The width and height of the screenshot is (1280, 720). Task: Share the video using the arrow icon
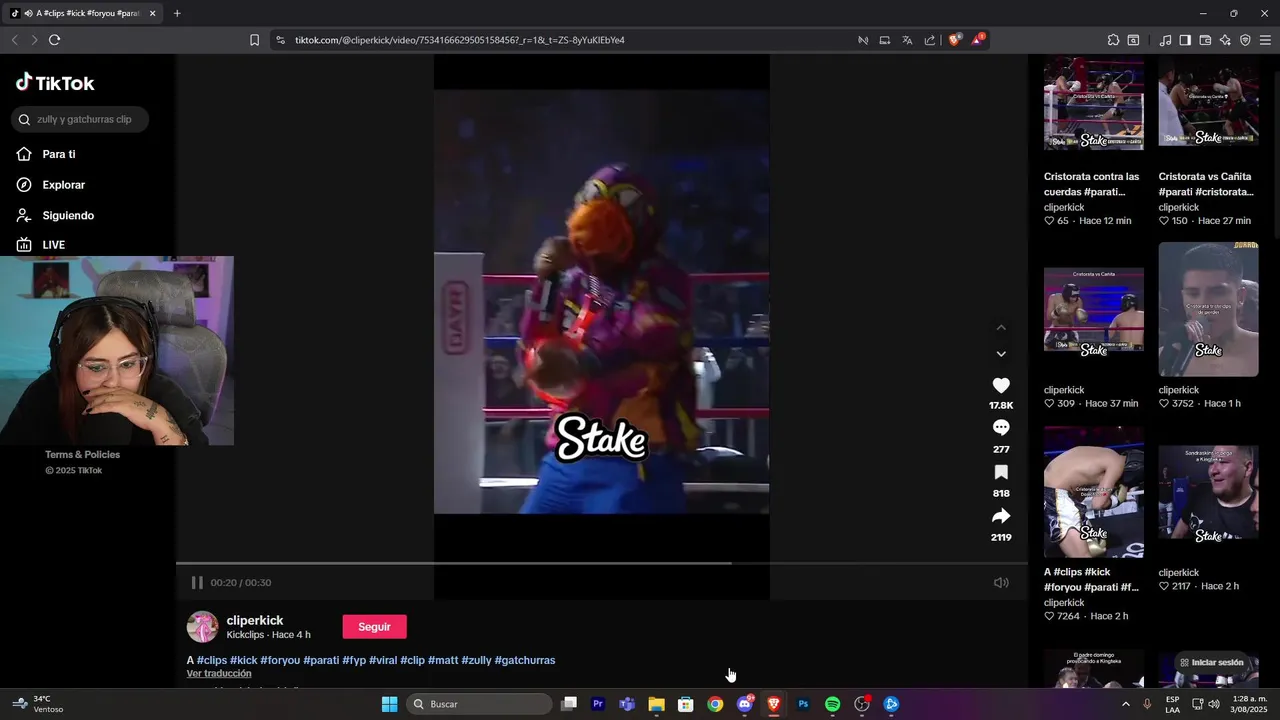coord(1001,516)
